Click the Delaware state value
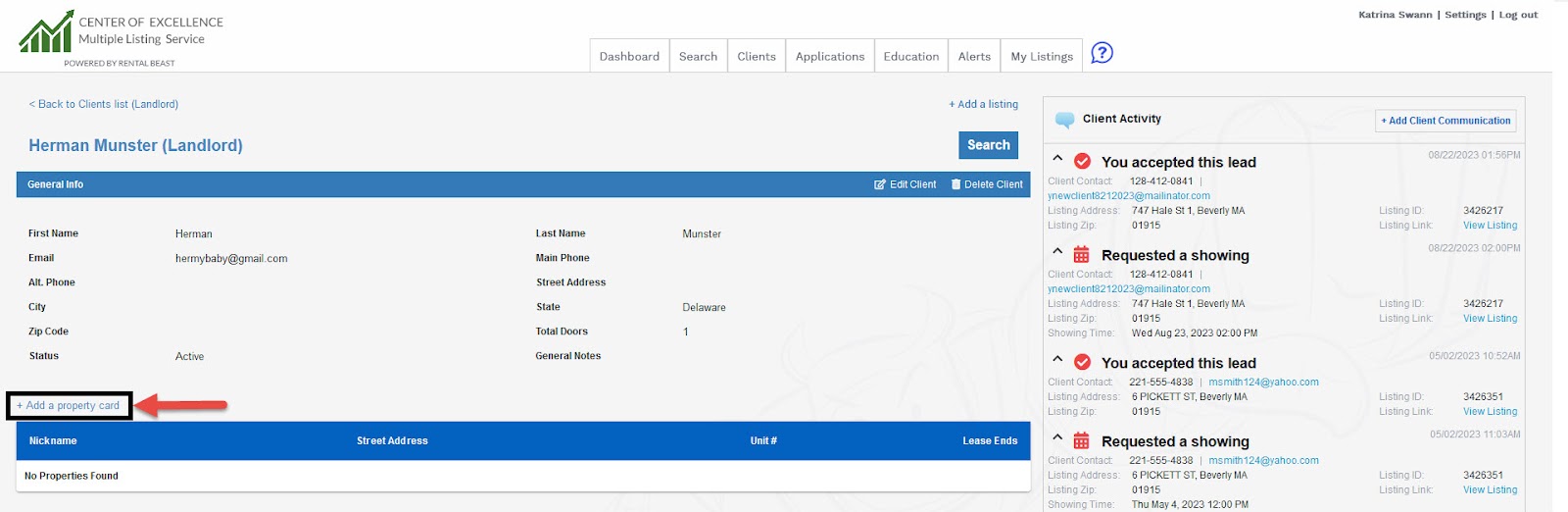The height and width of the screenshot is (512, 1568). click(704, 308)
